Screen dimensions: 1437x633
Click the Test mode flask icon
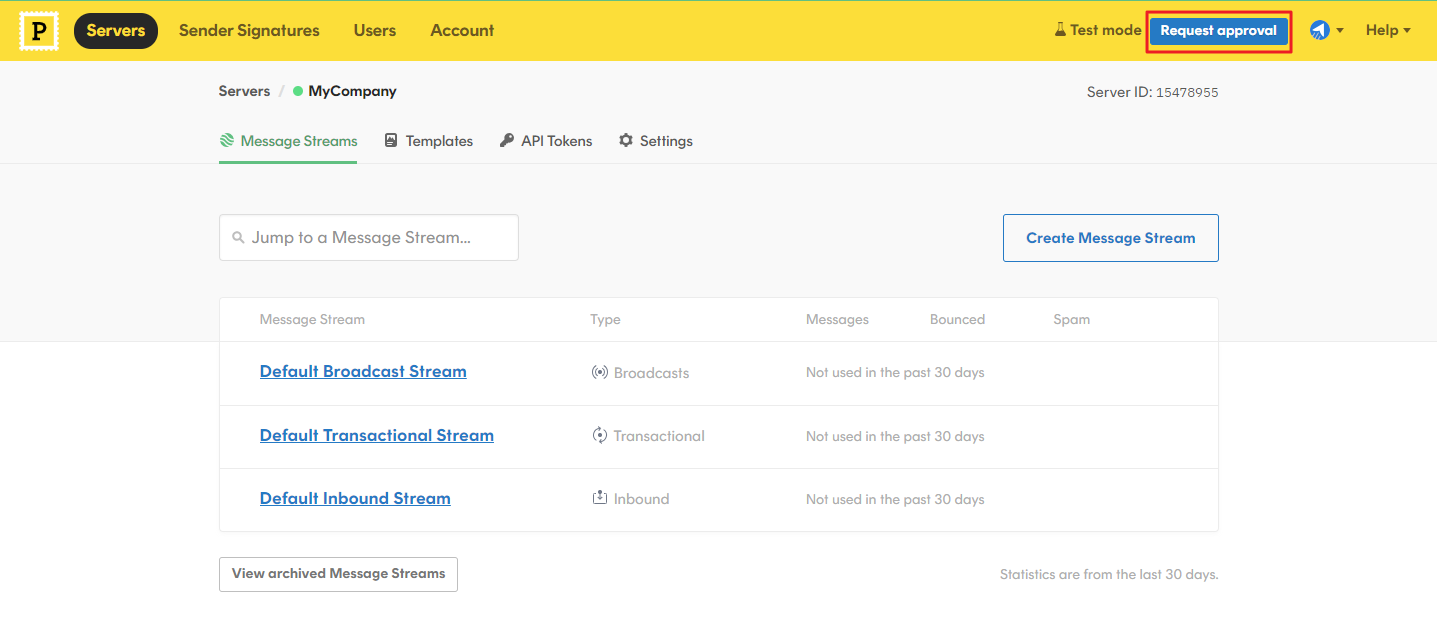coord(1061,30)
